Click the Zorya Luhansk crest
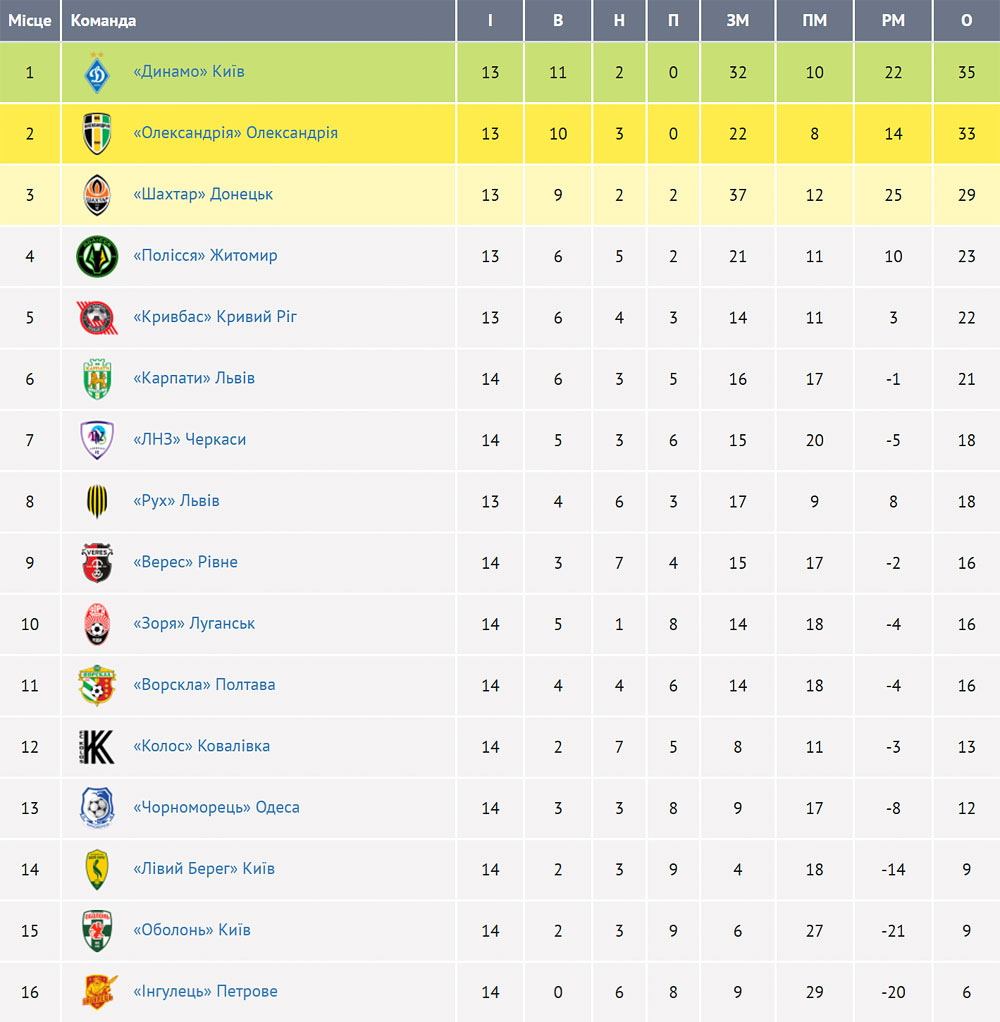Viewport: 1000px width, 1022px height. [97, 624]
